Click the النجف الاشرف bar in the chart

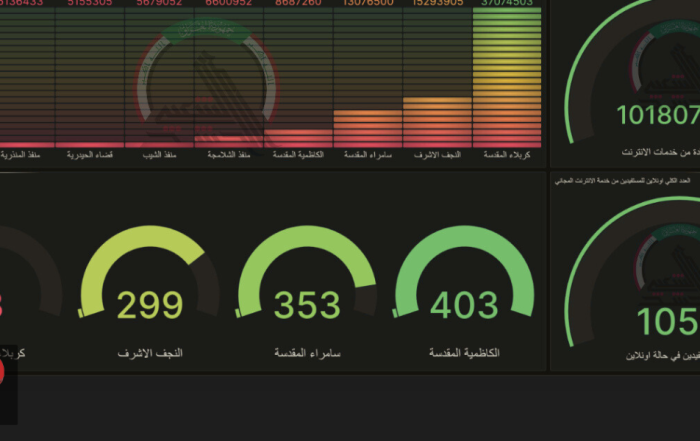(x=437, y=122)
